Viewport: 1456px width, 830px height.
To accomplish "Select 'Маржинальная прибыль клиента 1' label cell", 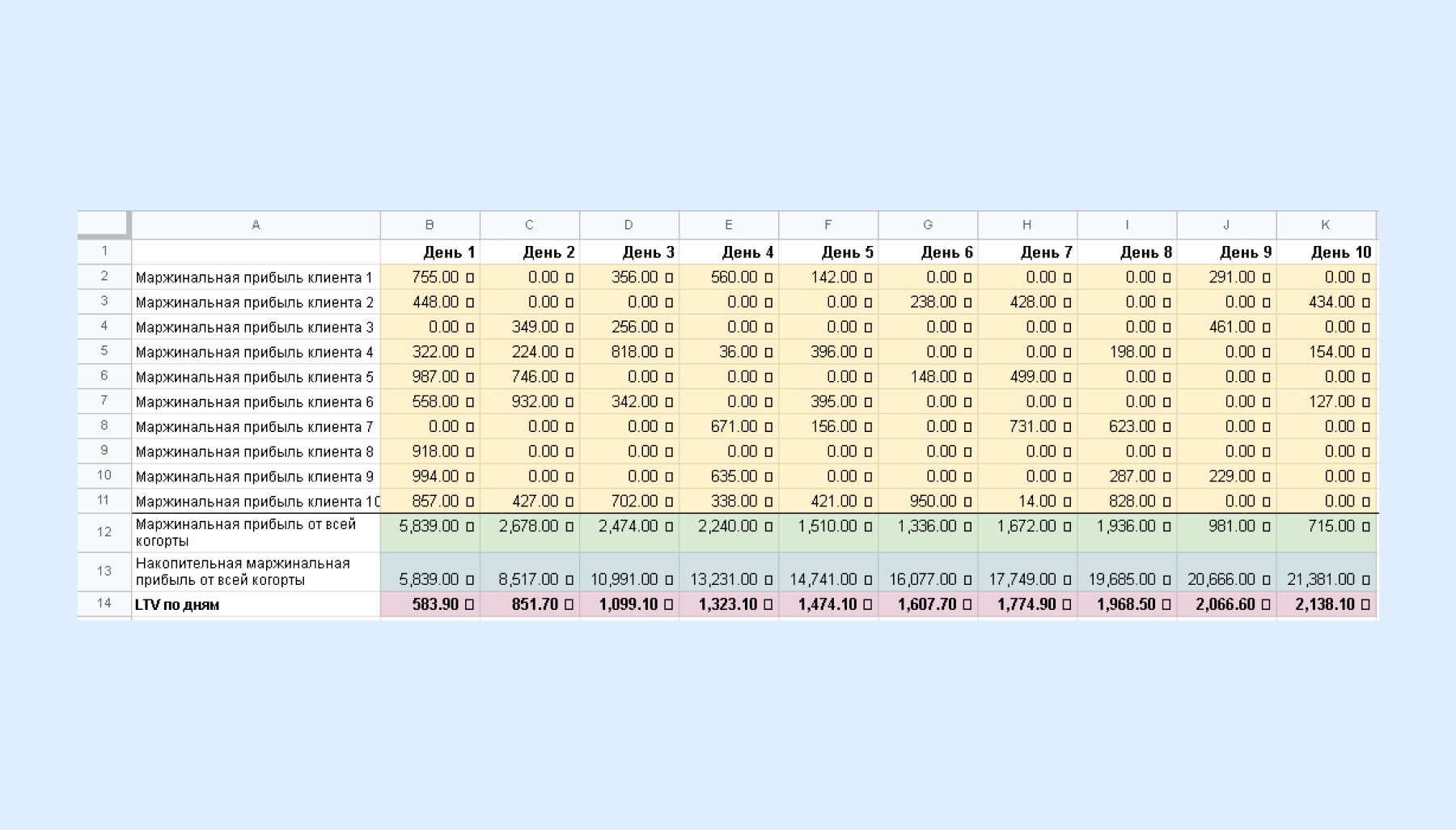I will (x=256, y=277).
